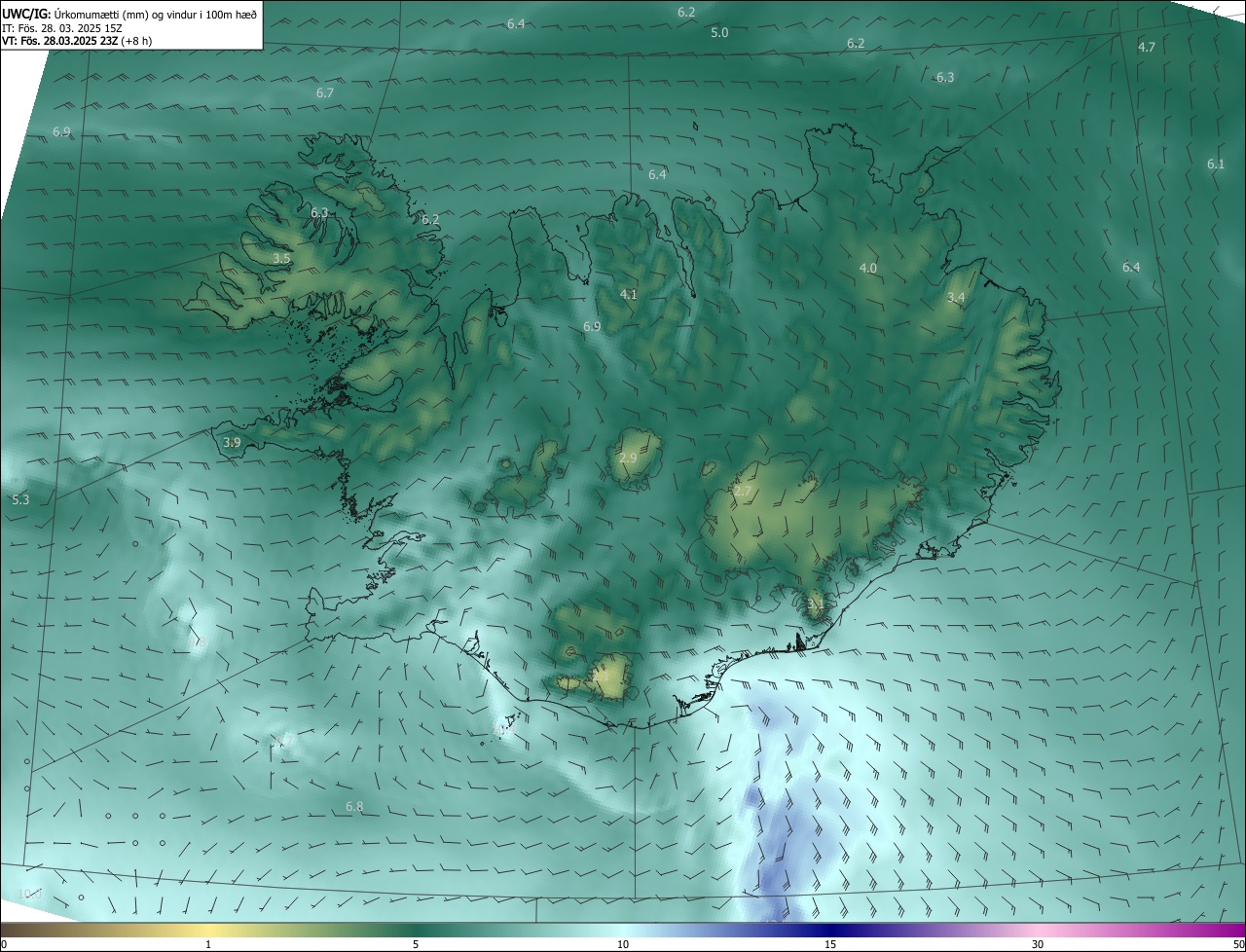The image size is (1246, 952).
Task: Click the 50 tick on the colour scale
Action: point(1238,944)
